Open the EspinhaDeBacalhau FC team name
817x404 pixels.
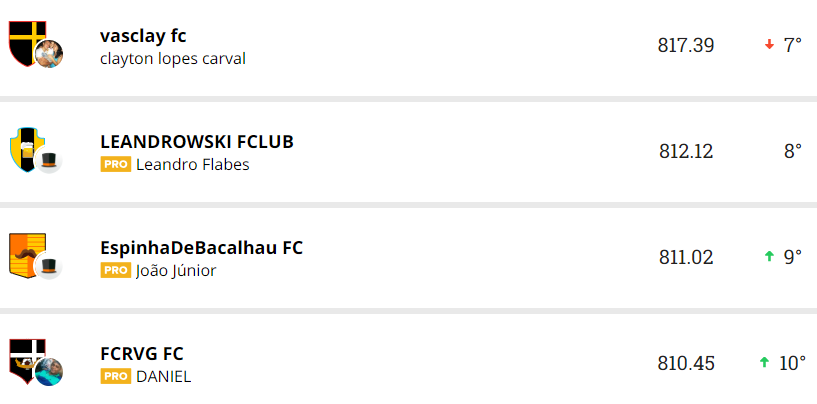[x=201, y=247]
